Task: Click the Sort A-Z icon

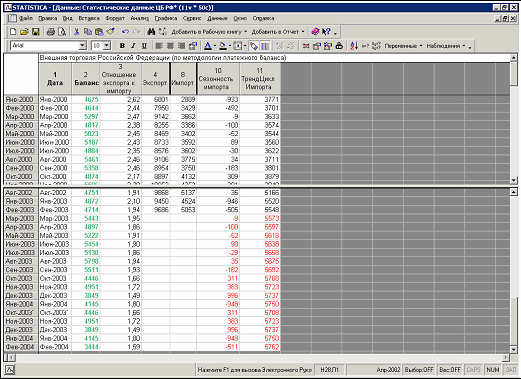Action: pyautogui.click(x=354, y=46)
